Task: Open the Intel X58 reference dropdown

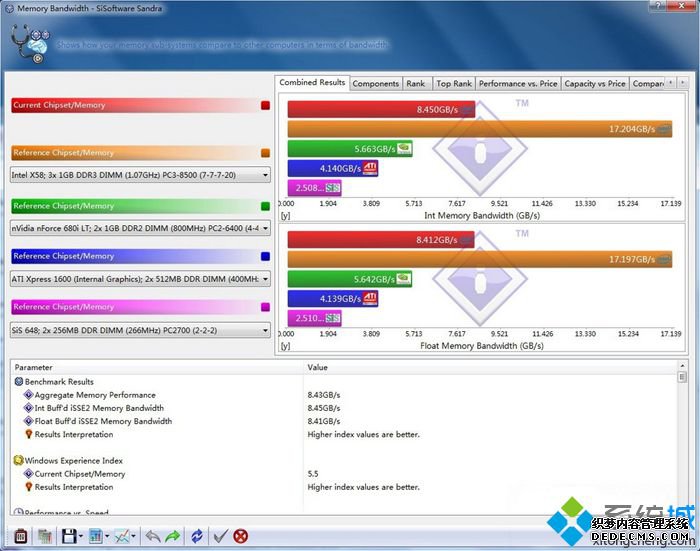Action: click(x=140, y=175)
